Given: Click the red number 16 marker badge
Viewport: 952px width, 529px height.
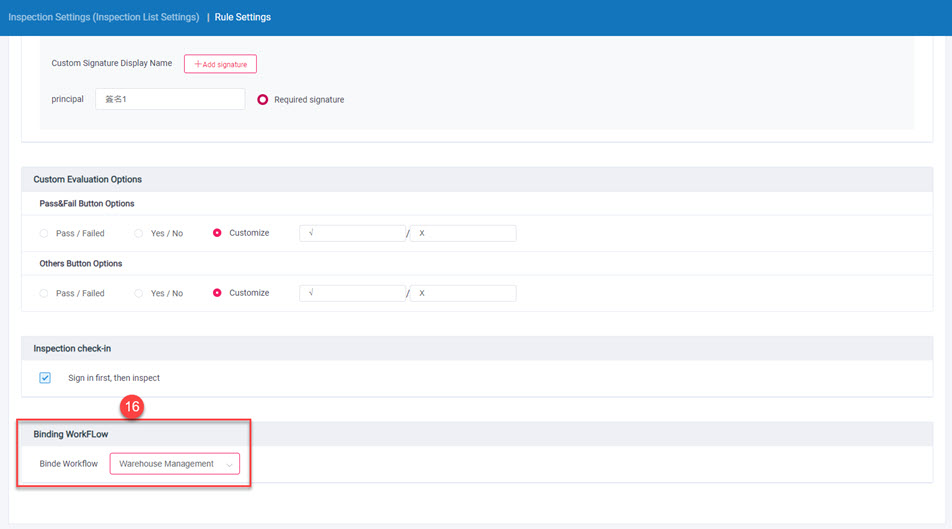Looking at the screenshot, I should tap(132, 407).
